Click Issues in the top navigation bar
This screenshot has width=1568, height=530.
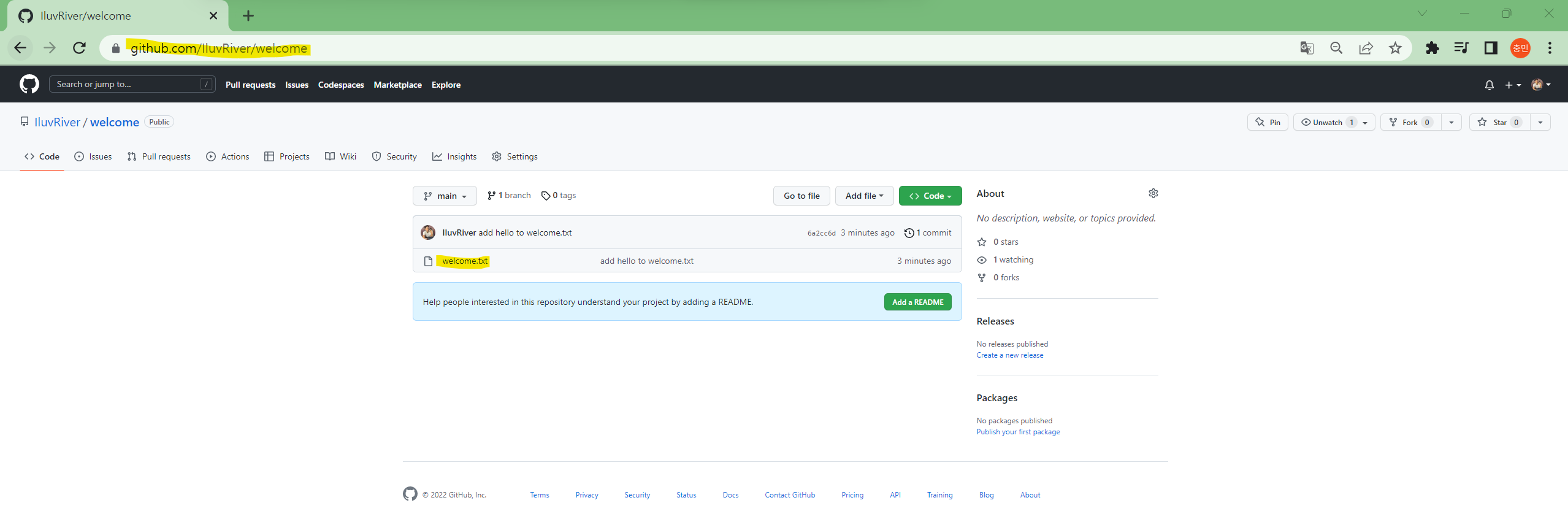[297, 85]
